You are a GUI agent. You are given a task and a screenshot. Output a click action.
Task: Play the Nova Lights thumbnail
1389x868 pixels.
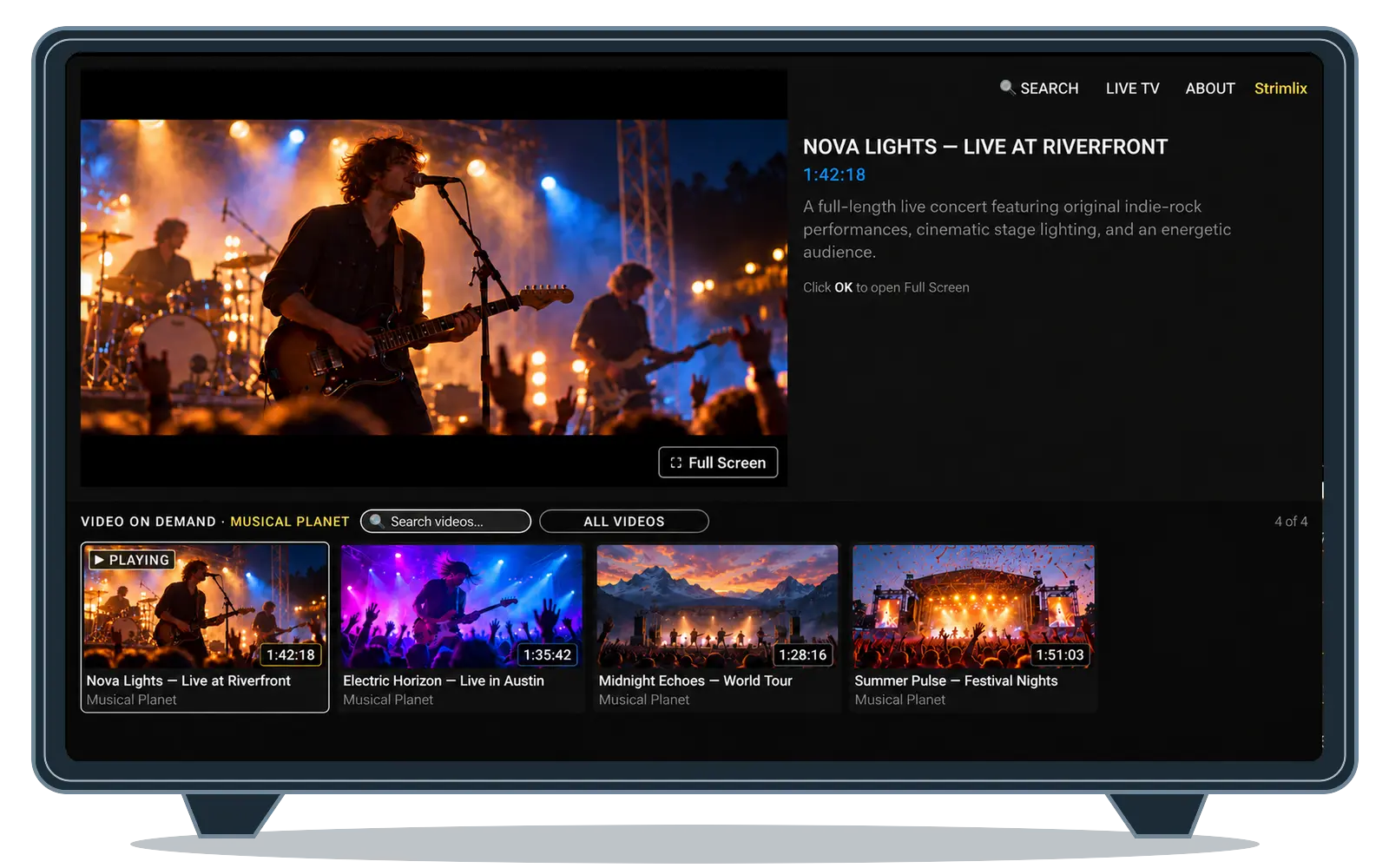[x=205, y=607]
